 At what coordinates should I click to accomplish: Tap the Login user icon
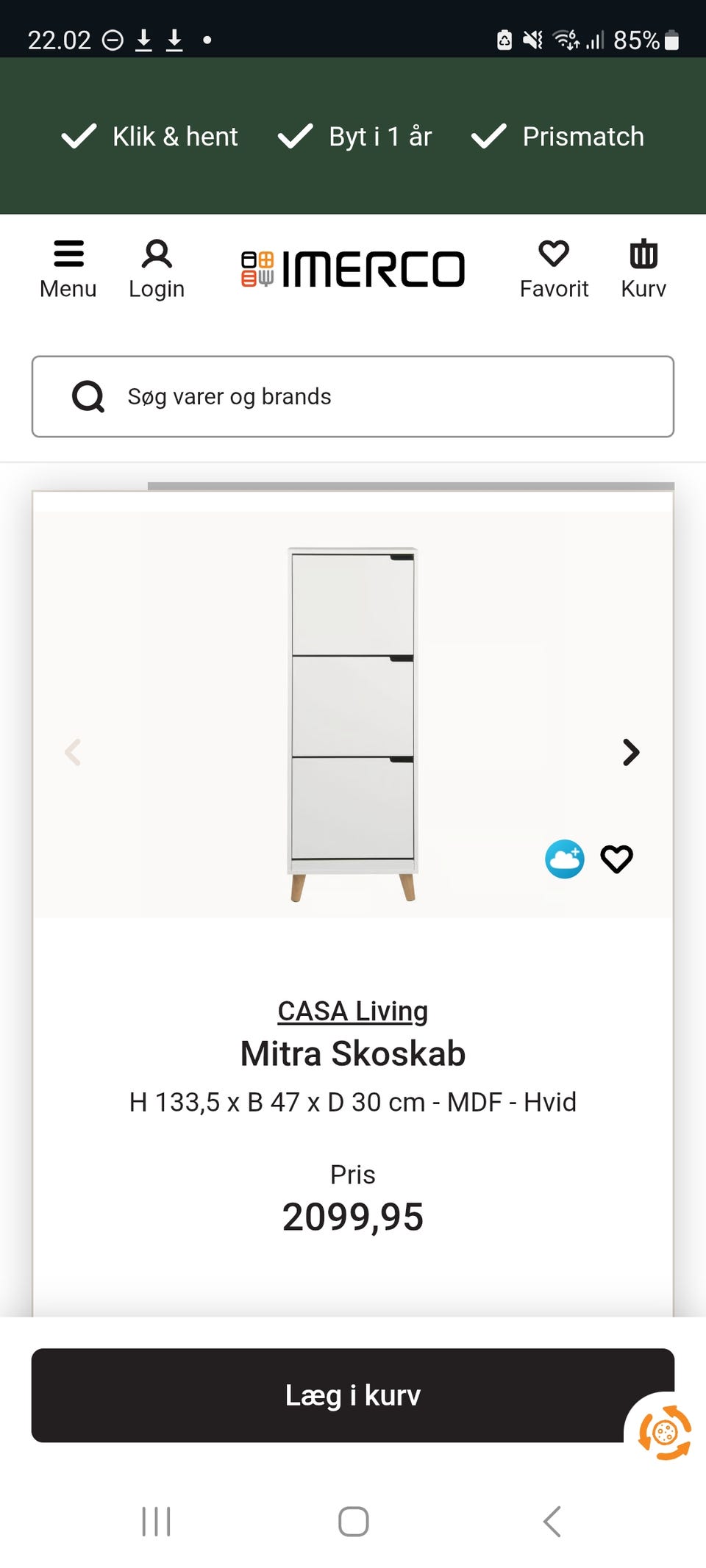click(157, 255)
